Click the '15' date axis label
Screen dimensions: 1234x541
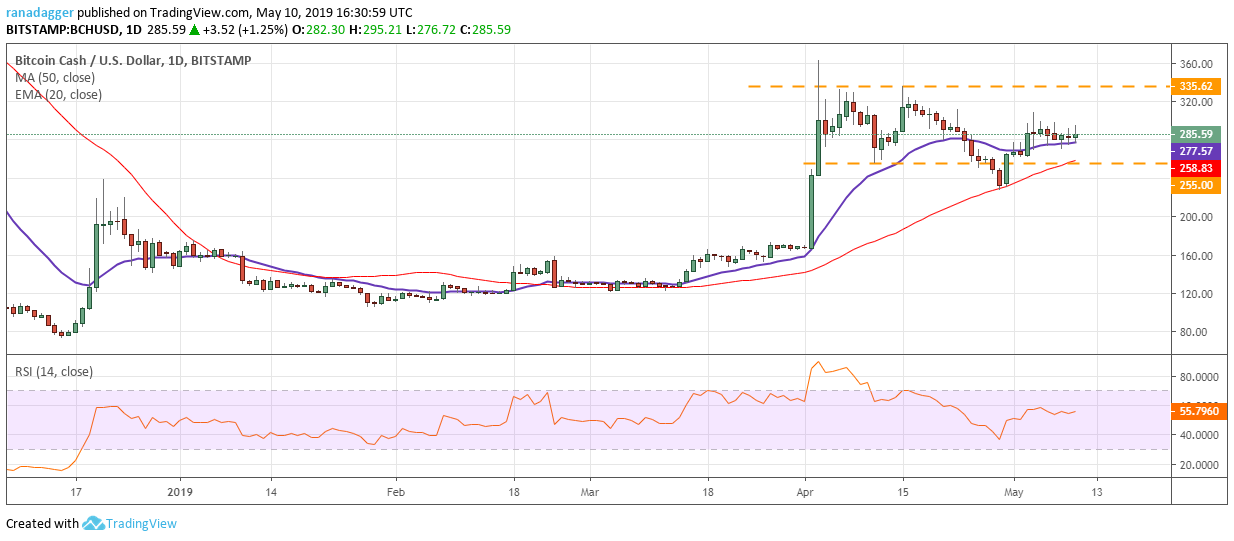903,493
